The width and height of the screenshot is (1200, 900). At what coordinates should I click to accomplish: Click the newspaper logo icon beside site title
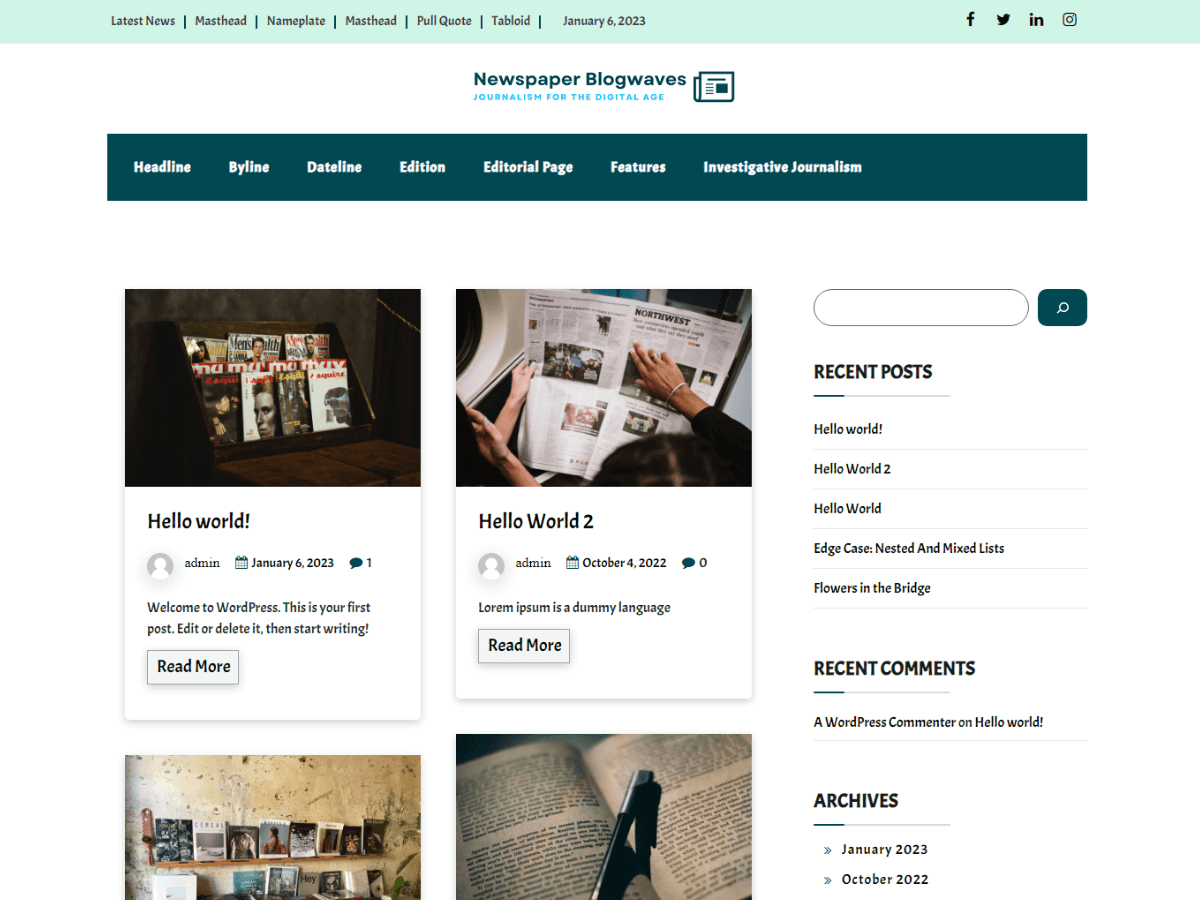(713, 86)
